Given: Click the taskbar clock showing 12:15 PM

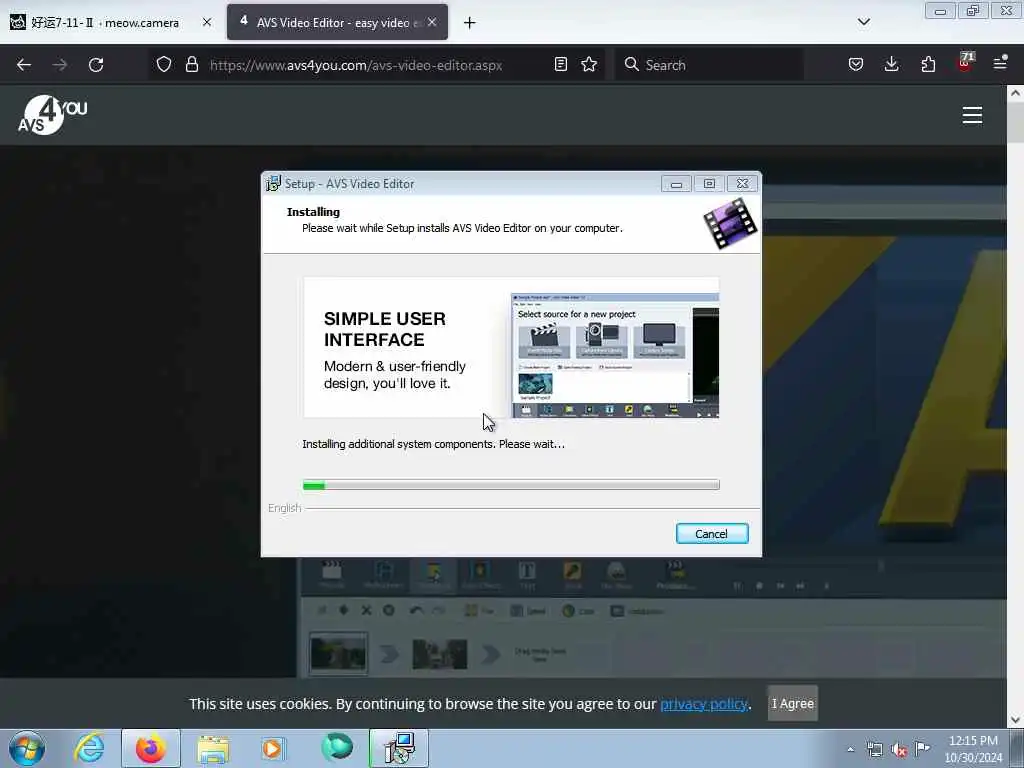Looking at the screenshot, I should tap(973, 749).
